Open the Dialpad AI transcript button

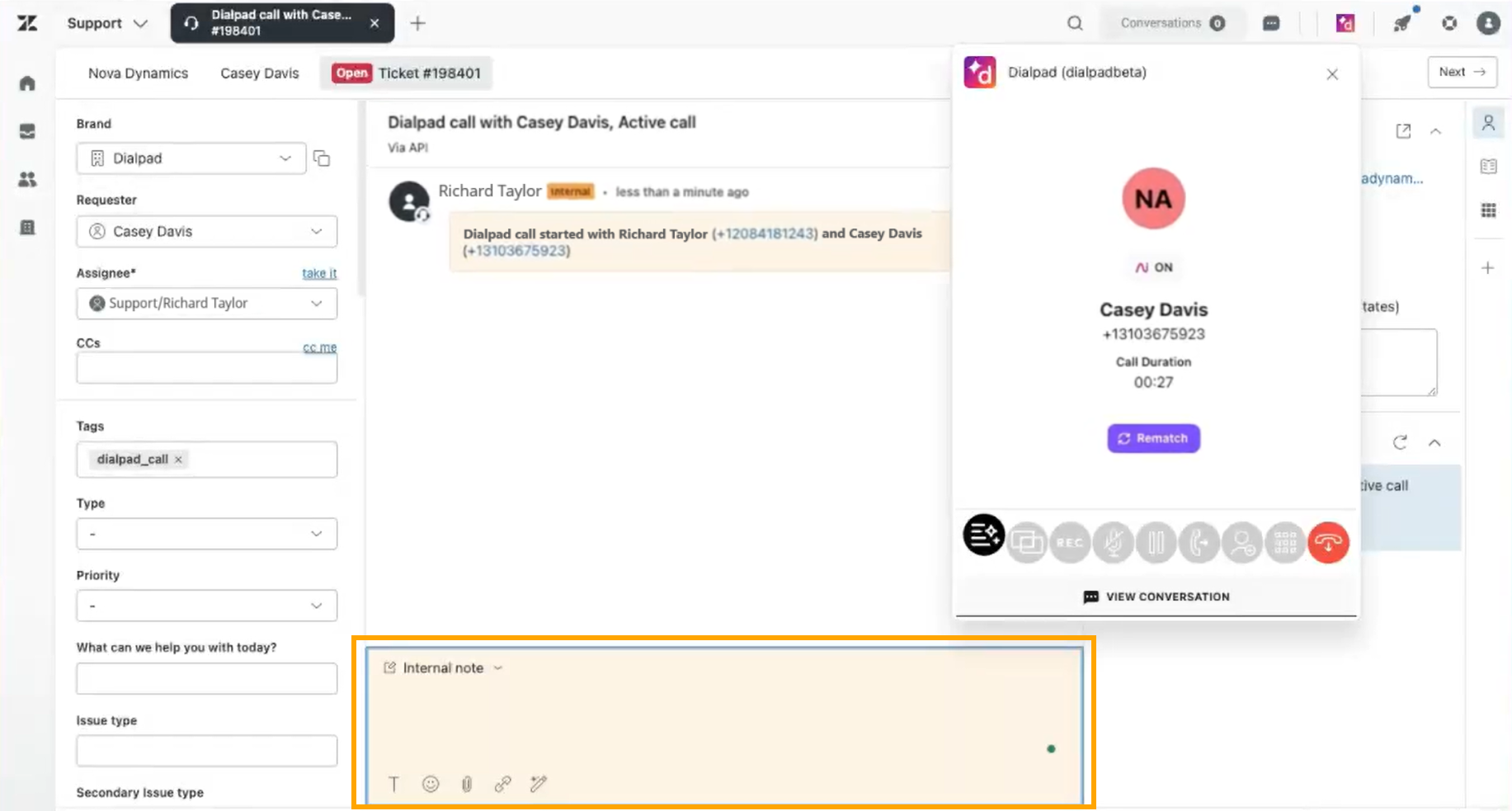coord(984,535)
